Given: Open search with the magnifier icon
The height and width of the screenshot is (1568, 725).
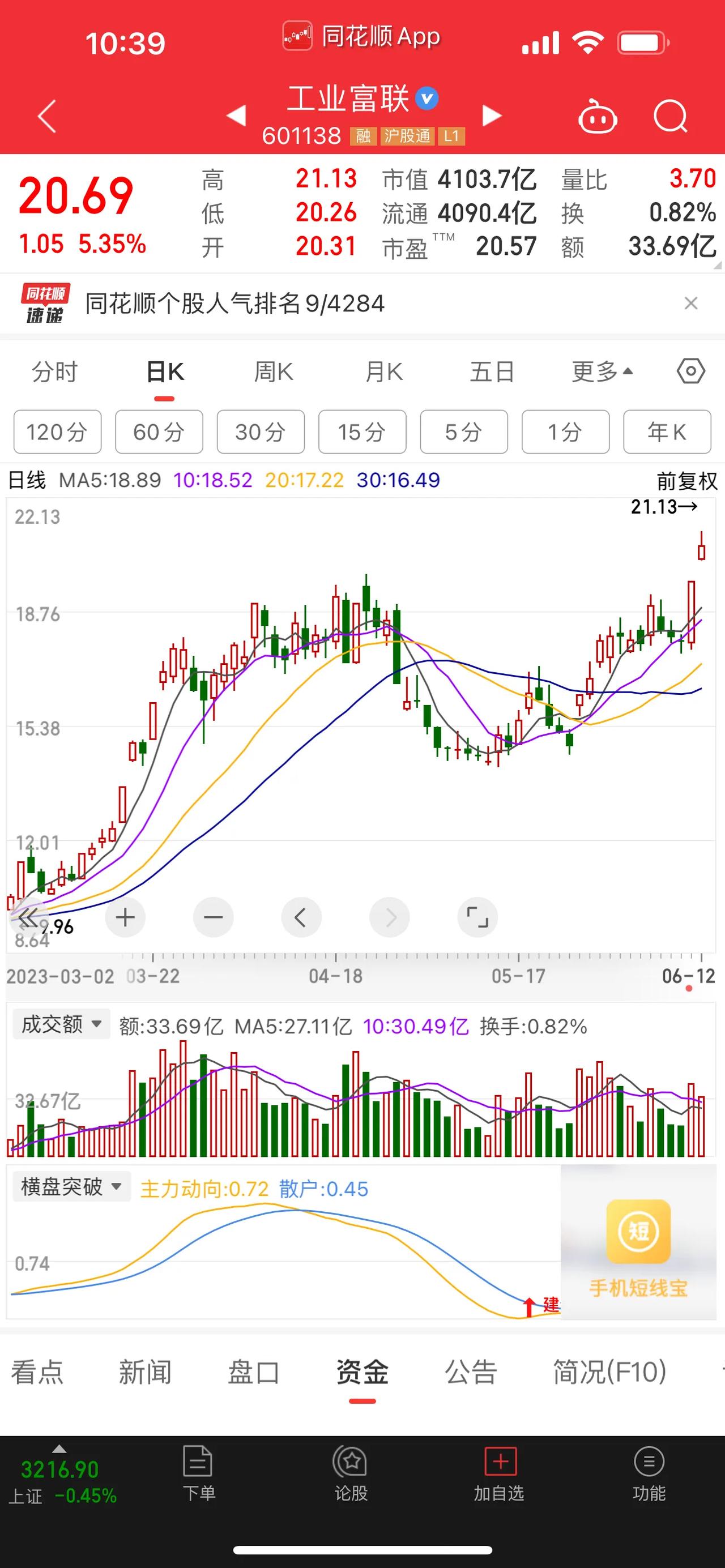Looking at the screenshot, I should click(670, 116).
